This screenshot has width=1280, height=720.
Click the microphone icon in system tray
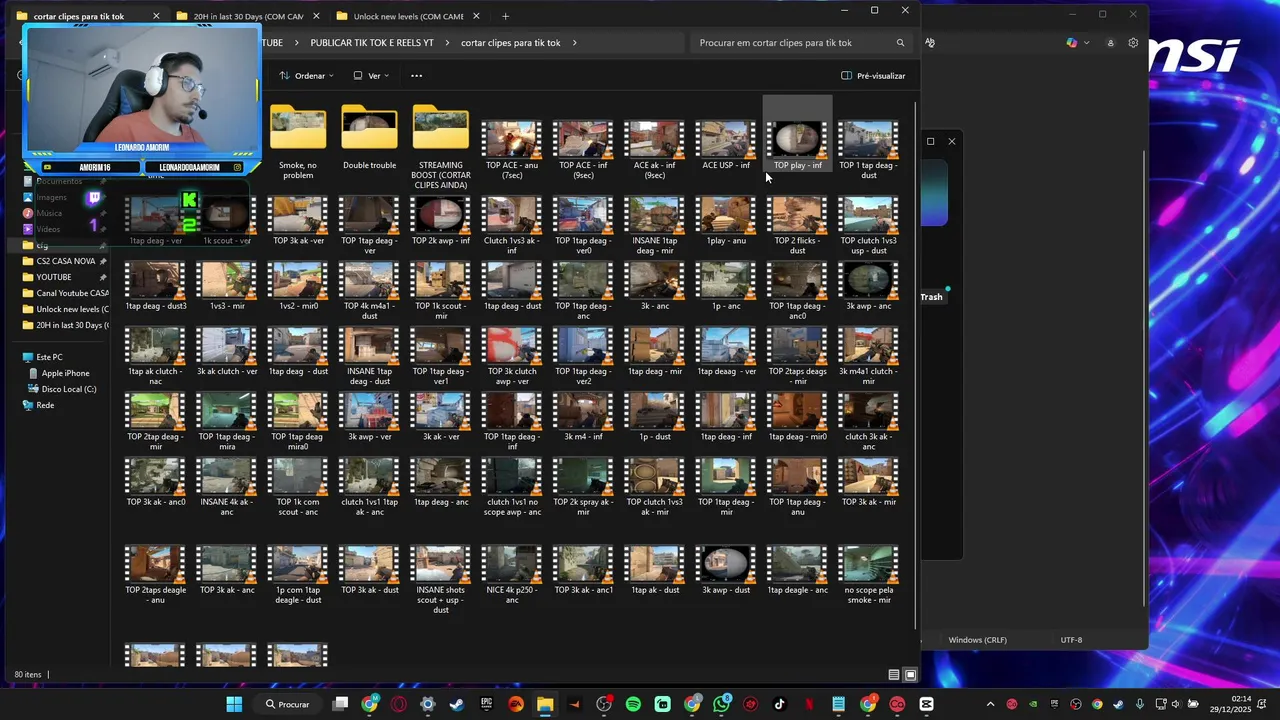(x=1139, y=704)
